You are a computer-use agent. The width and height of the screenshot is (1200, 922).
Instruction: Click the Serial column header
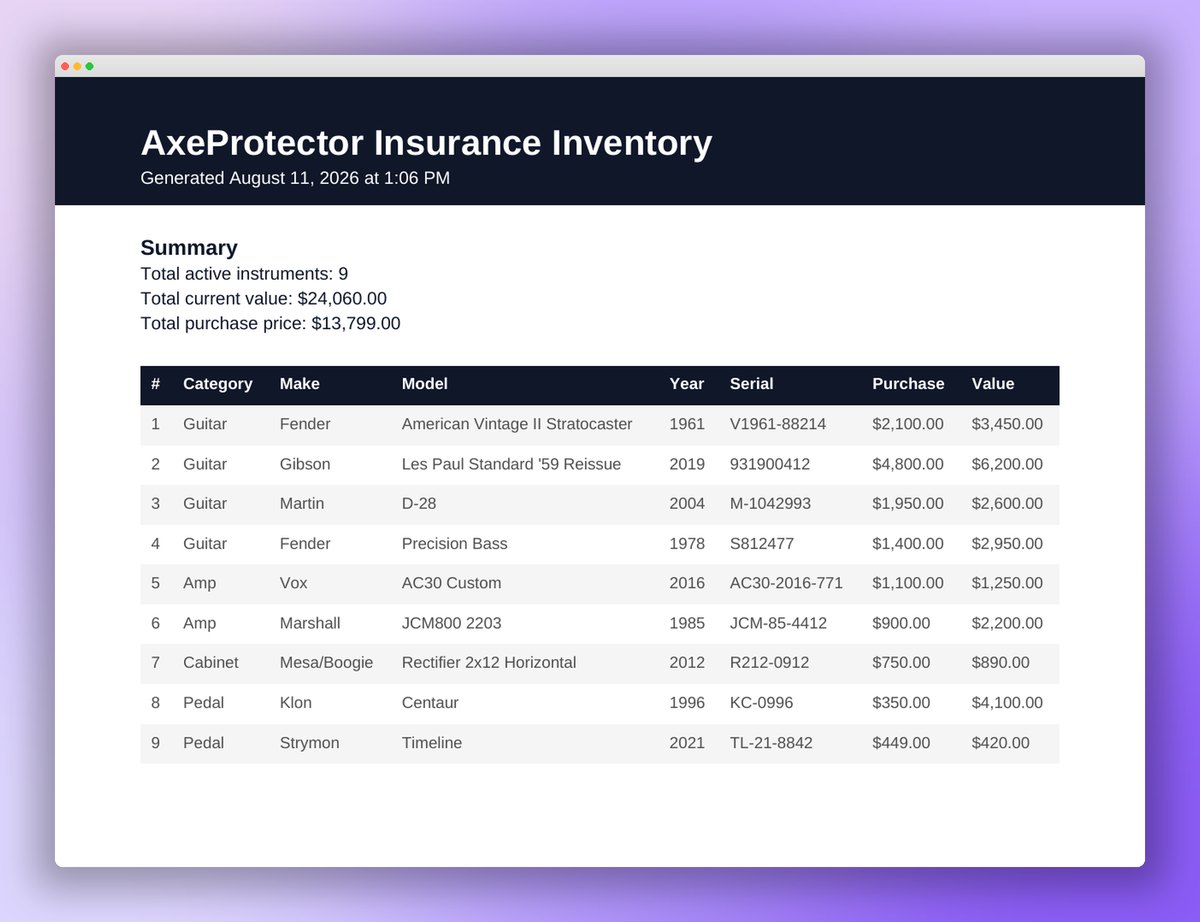pos(752,384)
